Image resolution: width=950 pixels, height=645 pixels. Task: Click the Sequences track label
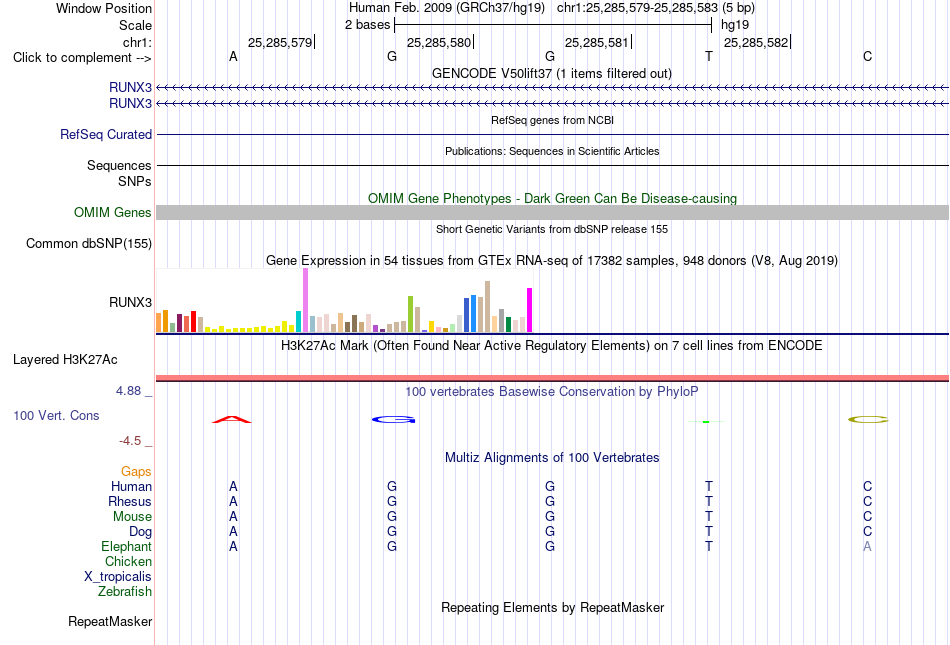pos(119,165)
